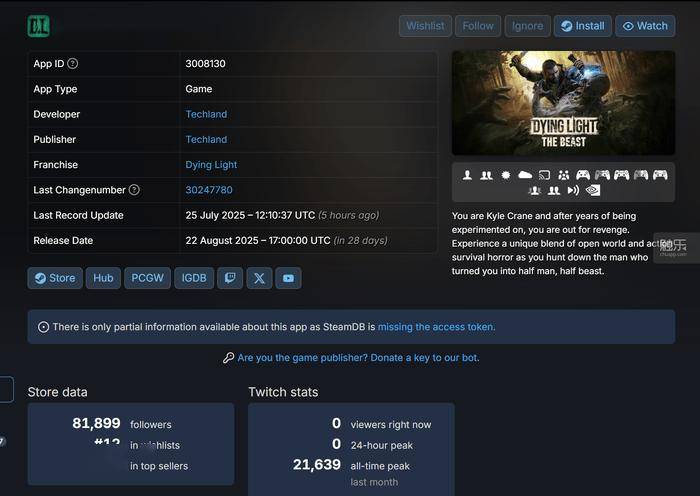Add game via the Wishlist button

coord(425,26)
